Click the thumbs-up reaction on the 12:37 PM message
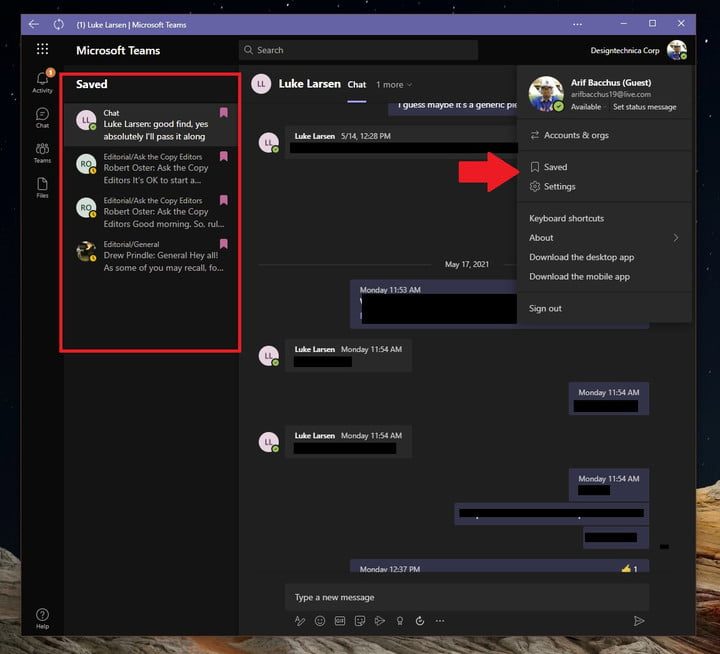The height and width of the screenshot is (654, 720). 629,569
